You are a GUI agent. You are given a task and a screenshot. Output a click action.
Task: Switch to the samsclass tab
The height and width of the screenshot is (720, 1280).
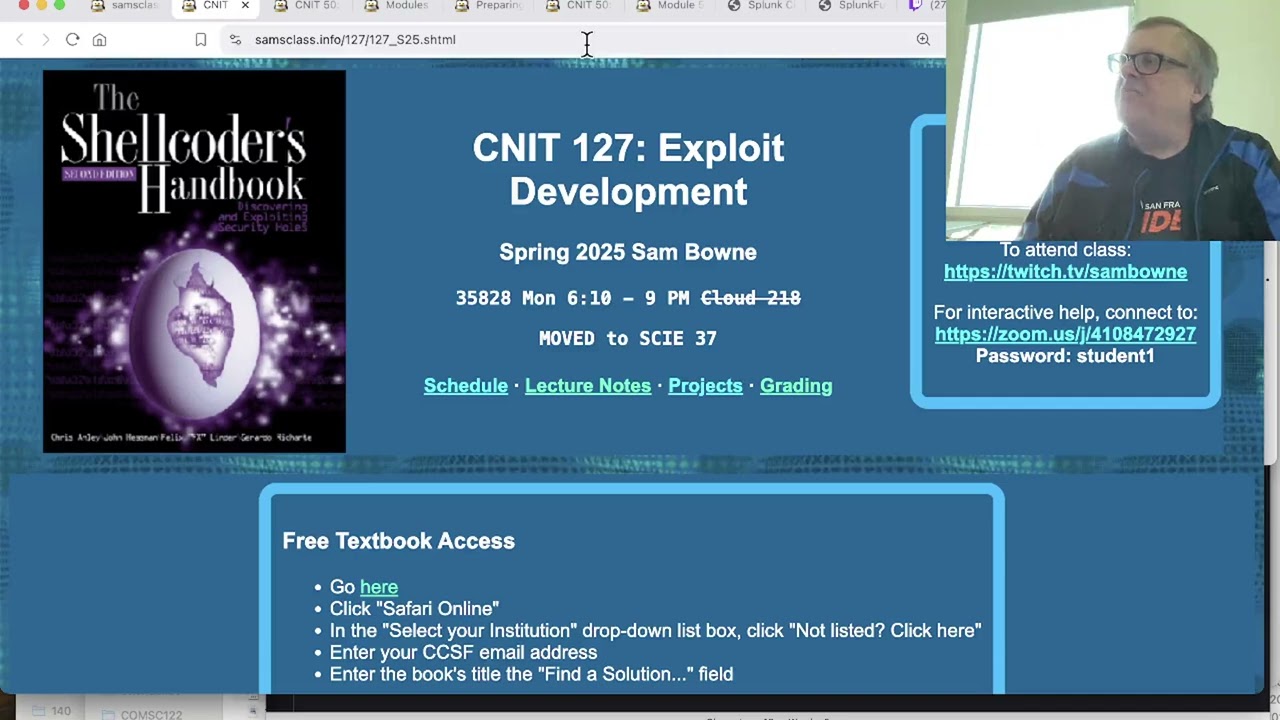click(125, 6)
